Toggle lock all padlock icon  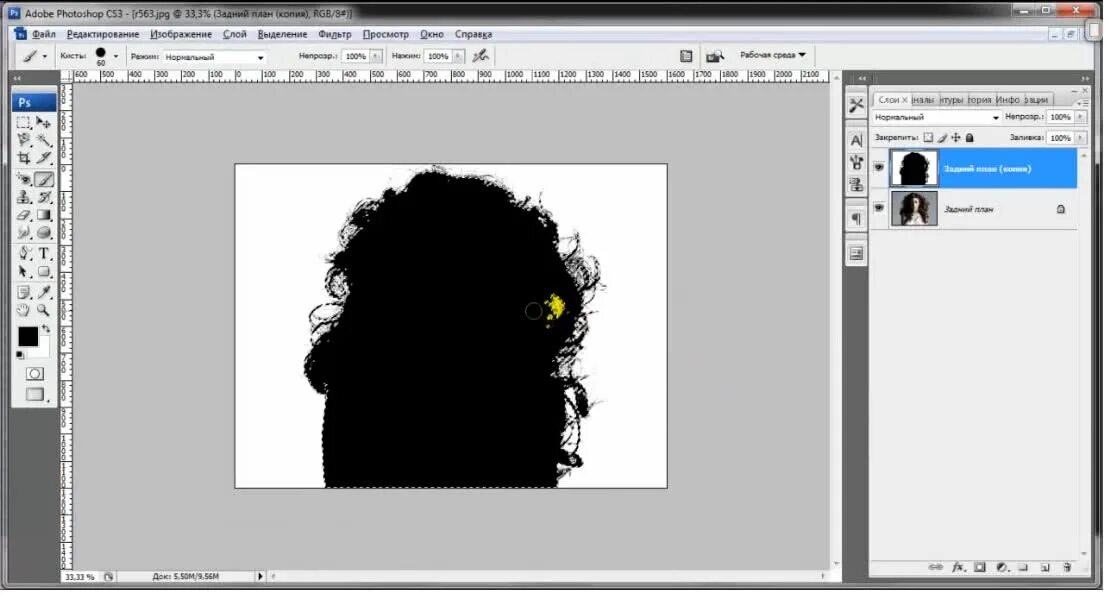pyautogui.click(x=970, y=138)
